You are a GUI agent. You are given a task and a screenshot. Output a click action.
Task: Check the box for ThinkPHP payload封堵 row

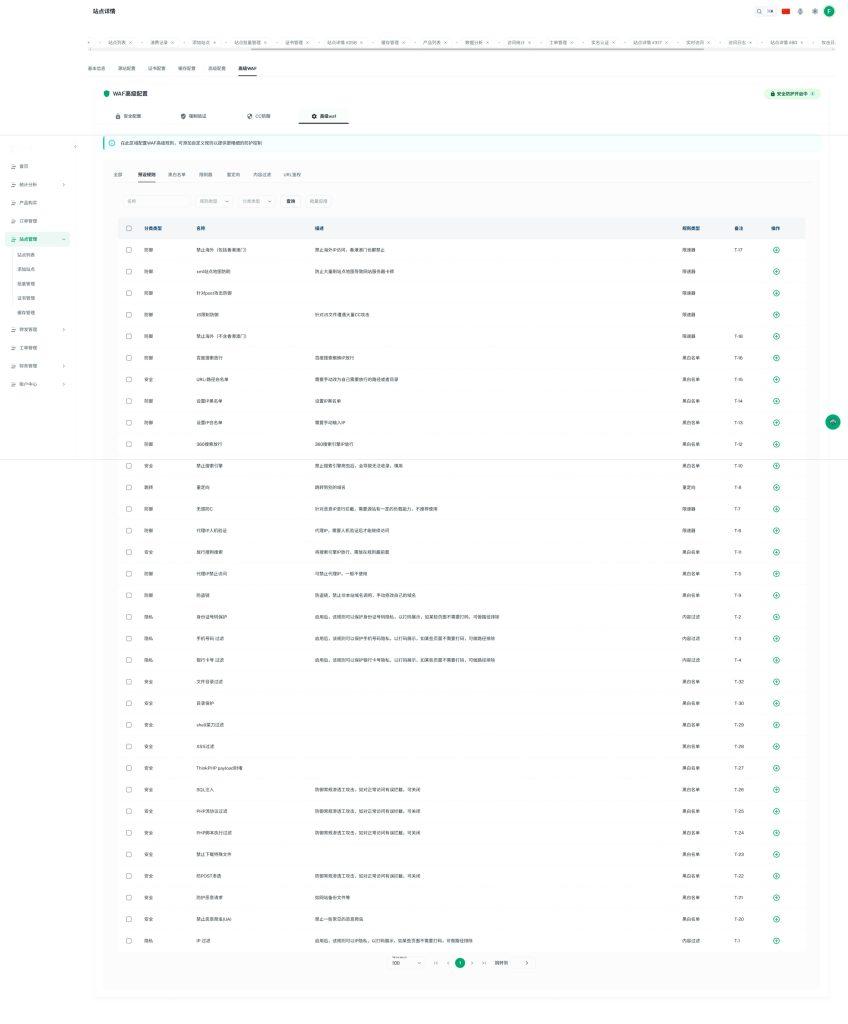129,768
